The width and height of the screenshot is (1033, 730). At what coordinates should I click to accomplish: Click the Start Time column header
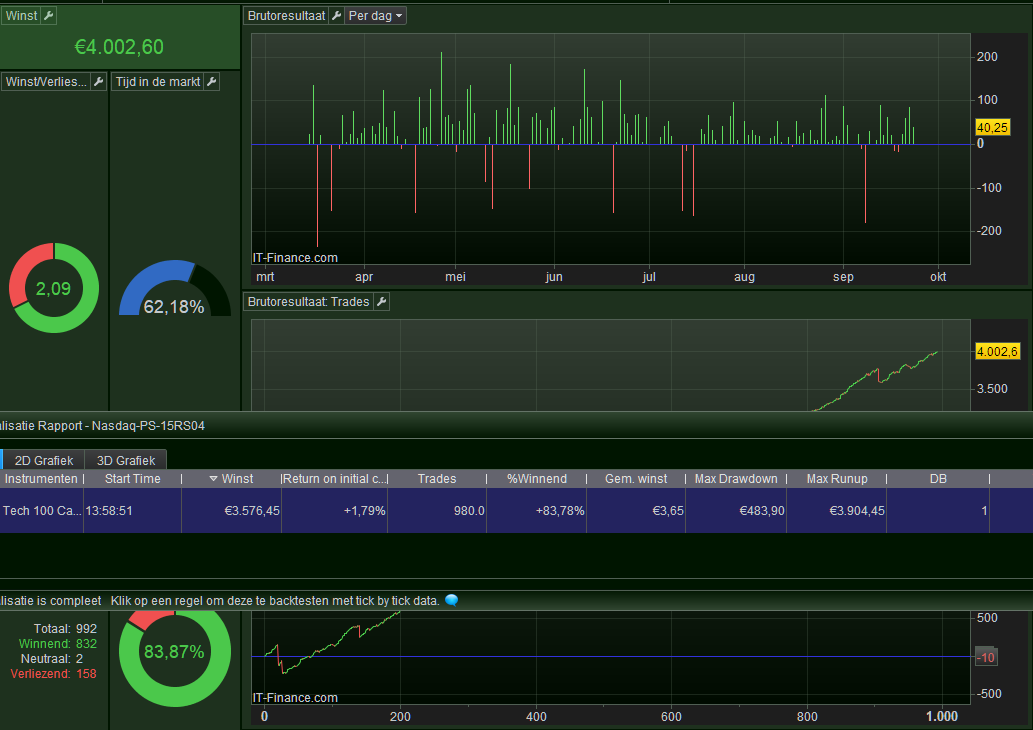[132, 479]
